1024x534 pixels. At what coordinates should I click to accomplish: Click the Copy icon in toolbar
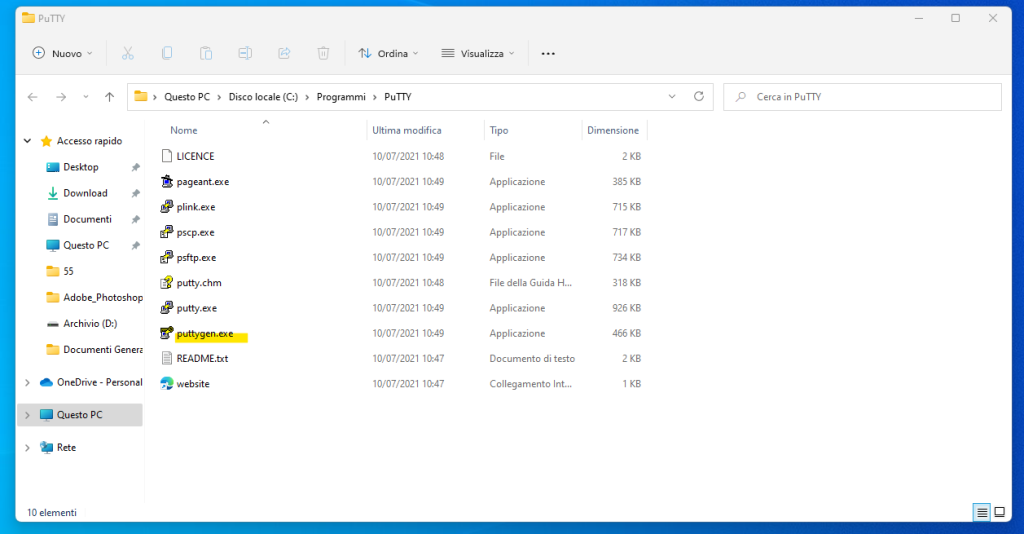coord(167,53)
